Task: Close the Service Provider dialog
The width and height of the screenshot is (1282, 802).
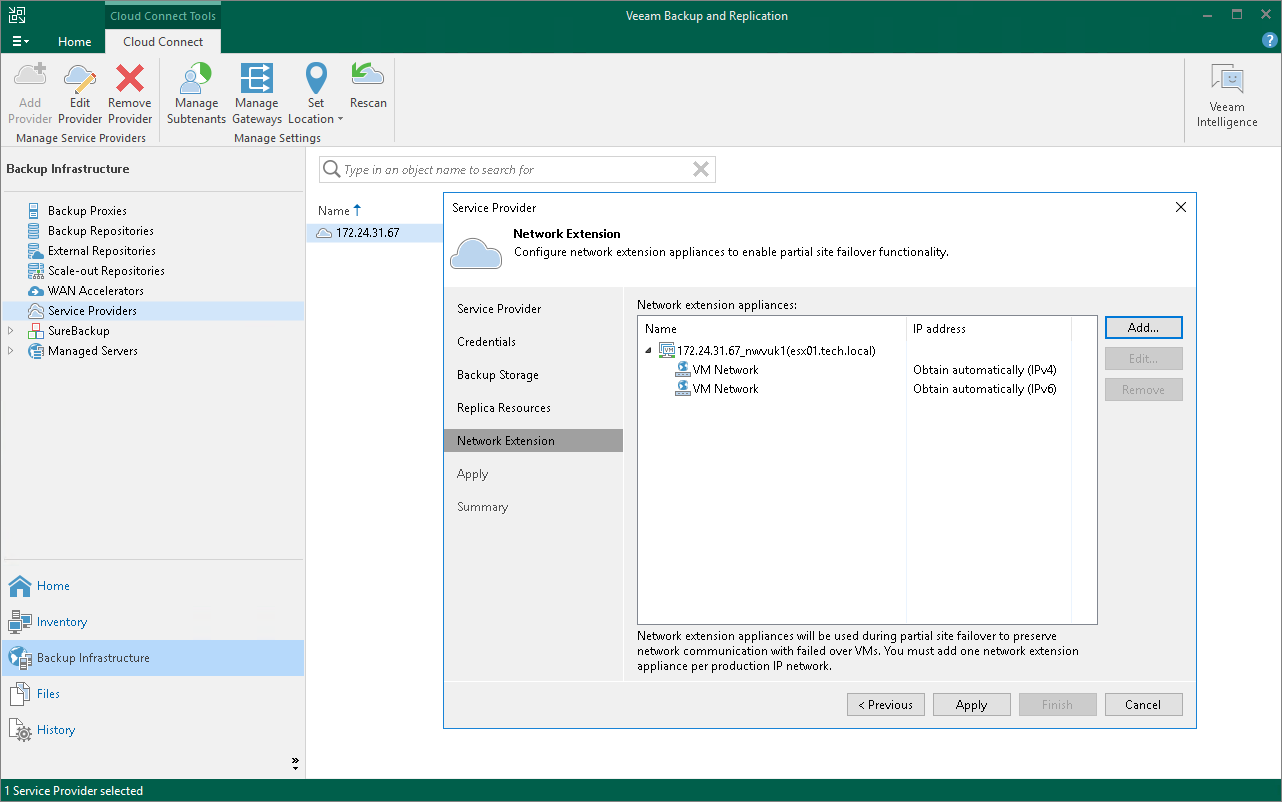Action: (x=1181, y=207)
